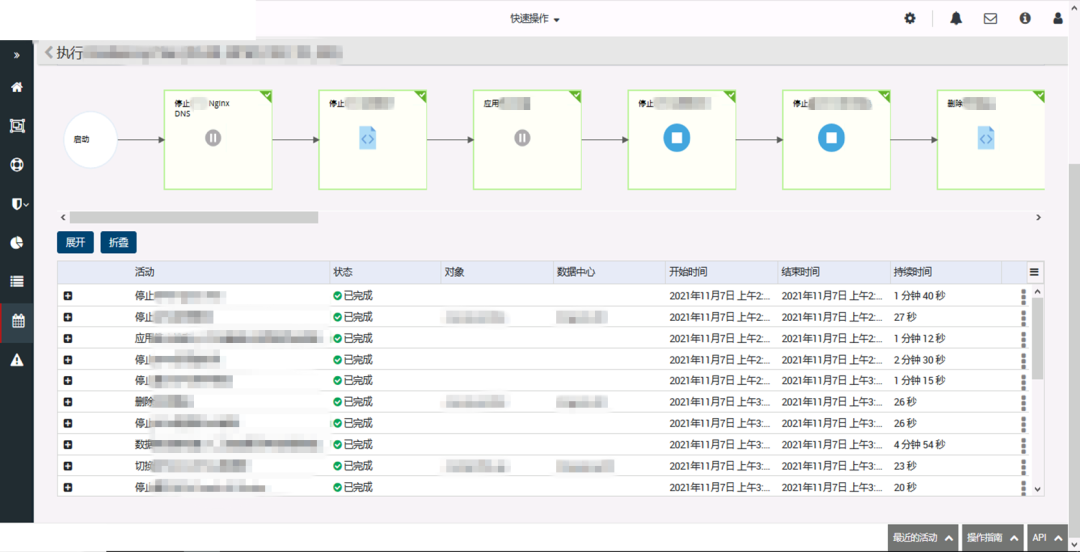This screenshot has height=552, width=1080.
Task: Open row actions menu for first activity
Action: click(x=1023, y=296)
